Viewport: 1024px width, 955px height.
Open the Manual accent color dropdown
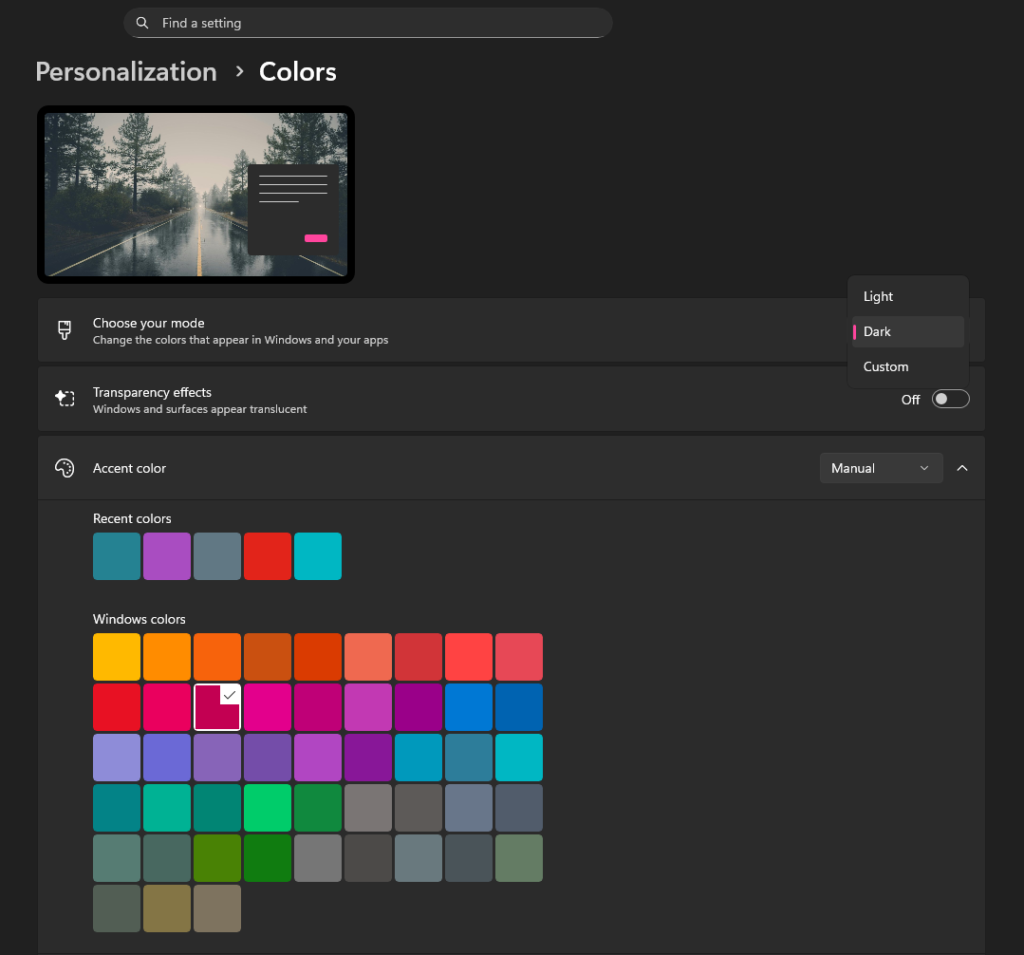point(880,467)
